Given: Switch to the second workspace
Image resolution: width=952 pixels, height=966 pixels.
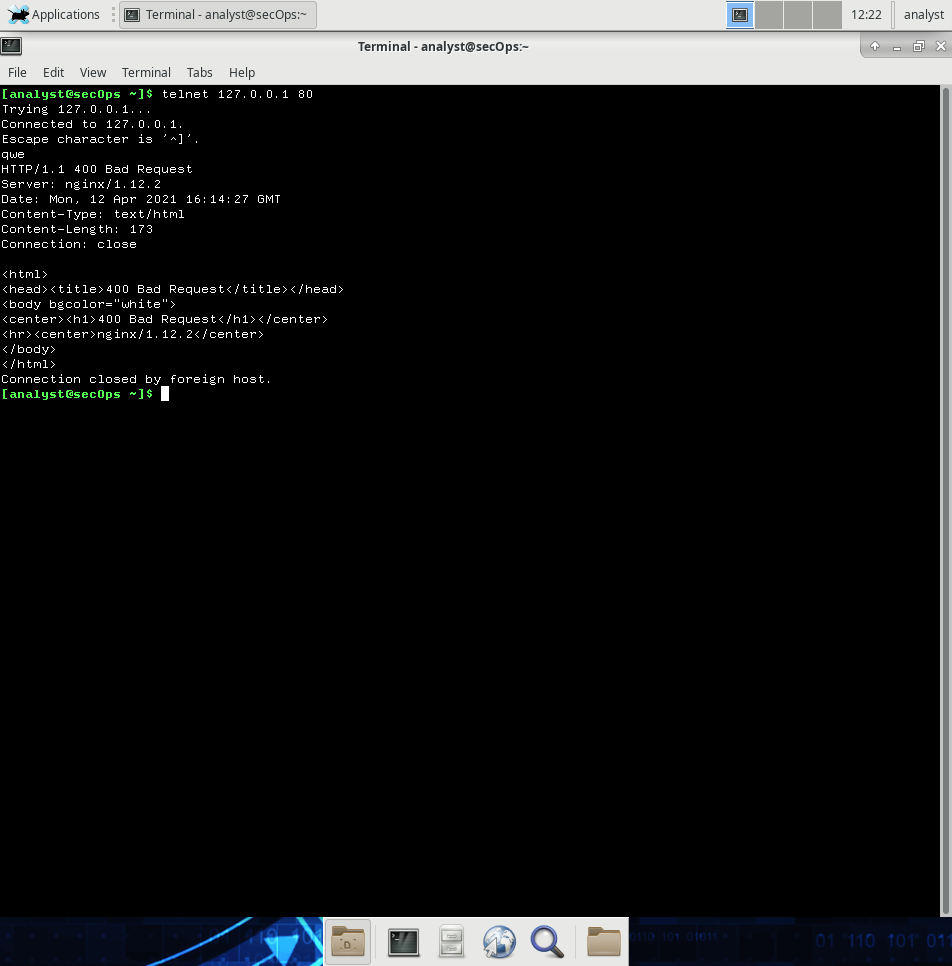Looking at the screenshot, I should pyautogui.click(x=769, y=15).
